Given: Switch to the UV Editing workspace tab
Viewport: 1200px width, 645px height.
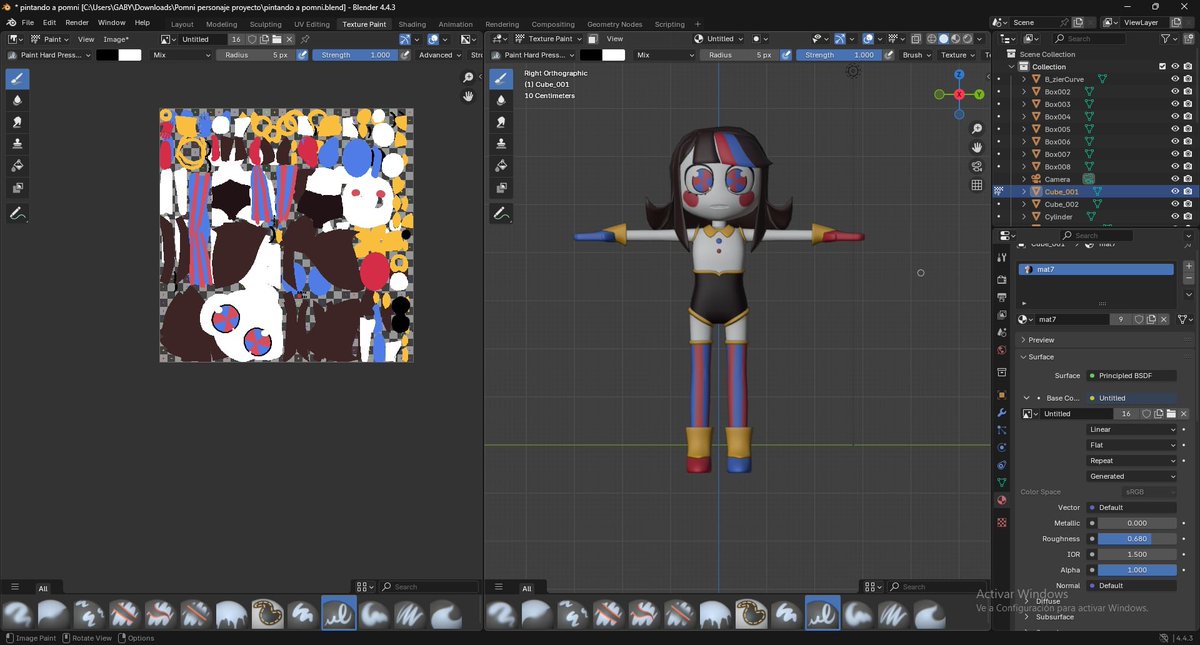Looking at the screenshot, I should pos(312,24).
